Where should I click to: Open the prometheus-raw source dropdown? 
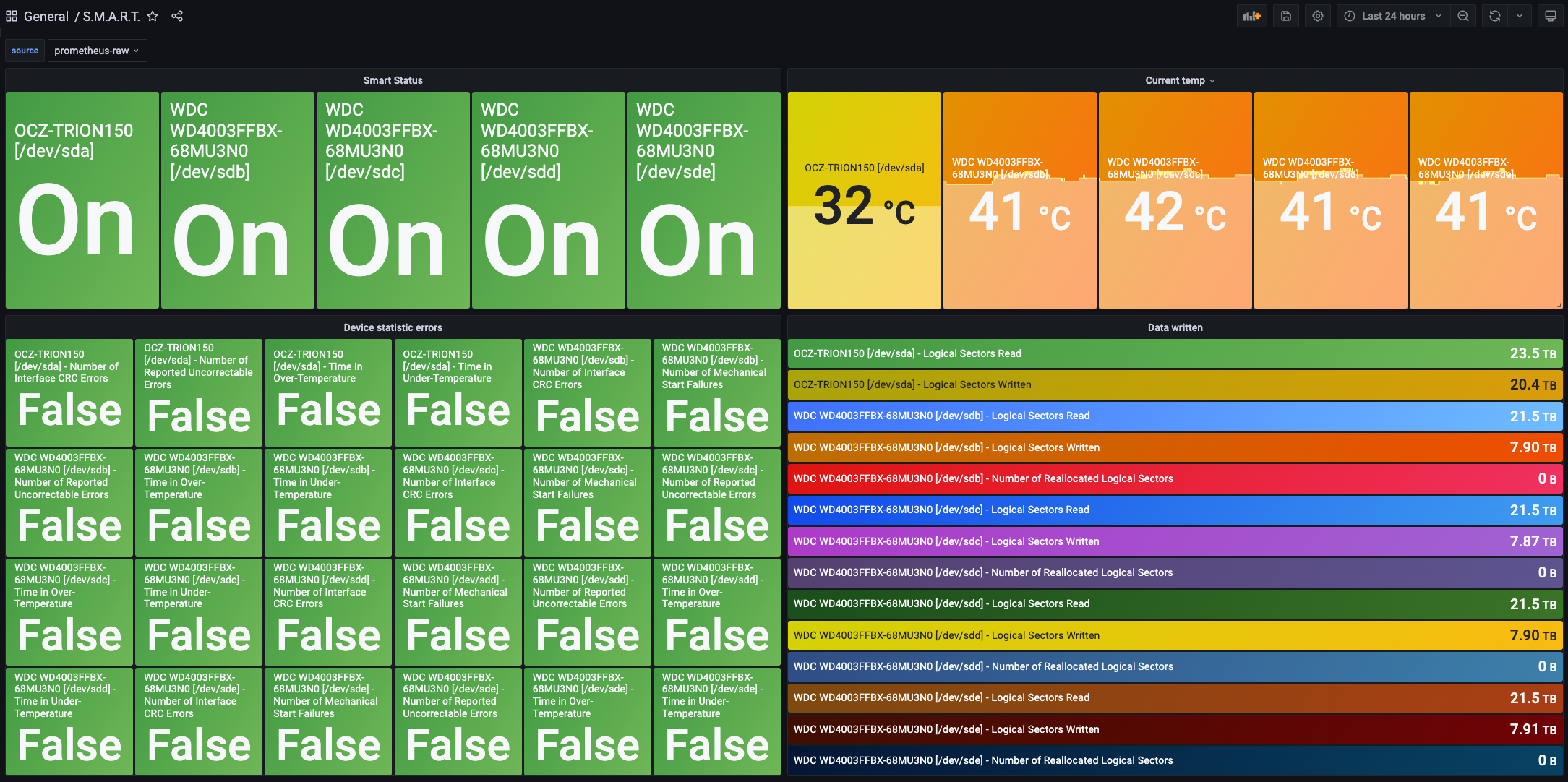click(x=97, y=51)
